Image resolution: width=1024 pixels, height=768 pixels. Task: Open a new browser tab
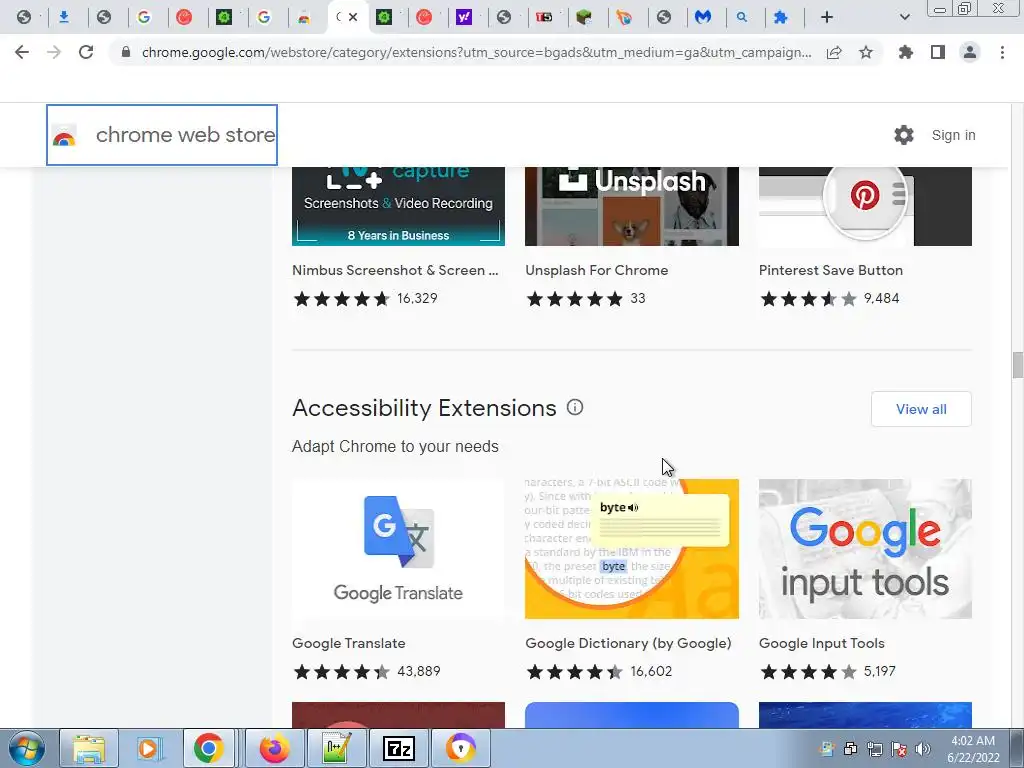coord(827,18)
